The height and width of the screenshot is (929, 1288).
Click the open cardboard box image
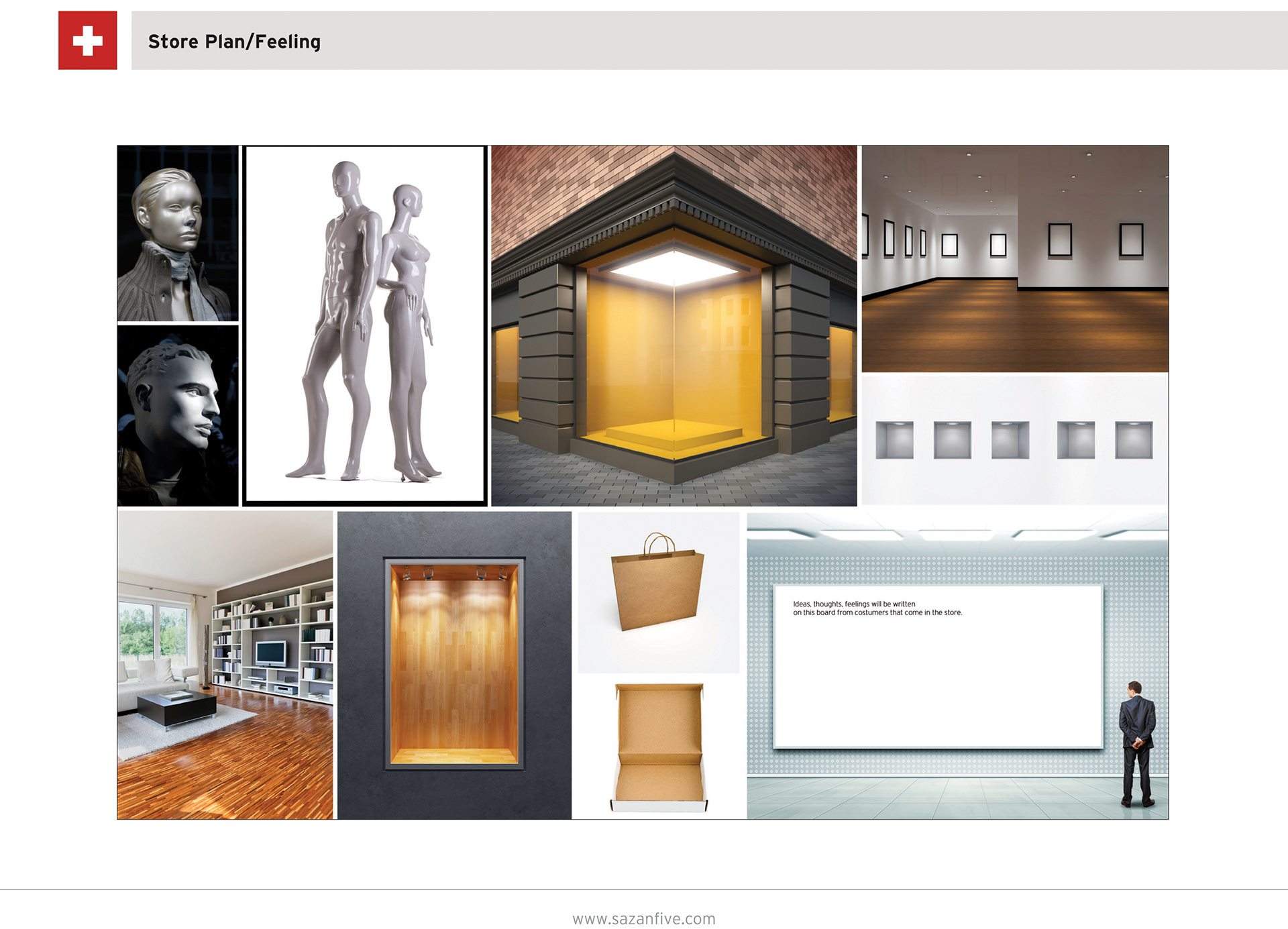(659, 747)
